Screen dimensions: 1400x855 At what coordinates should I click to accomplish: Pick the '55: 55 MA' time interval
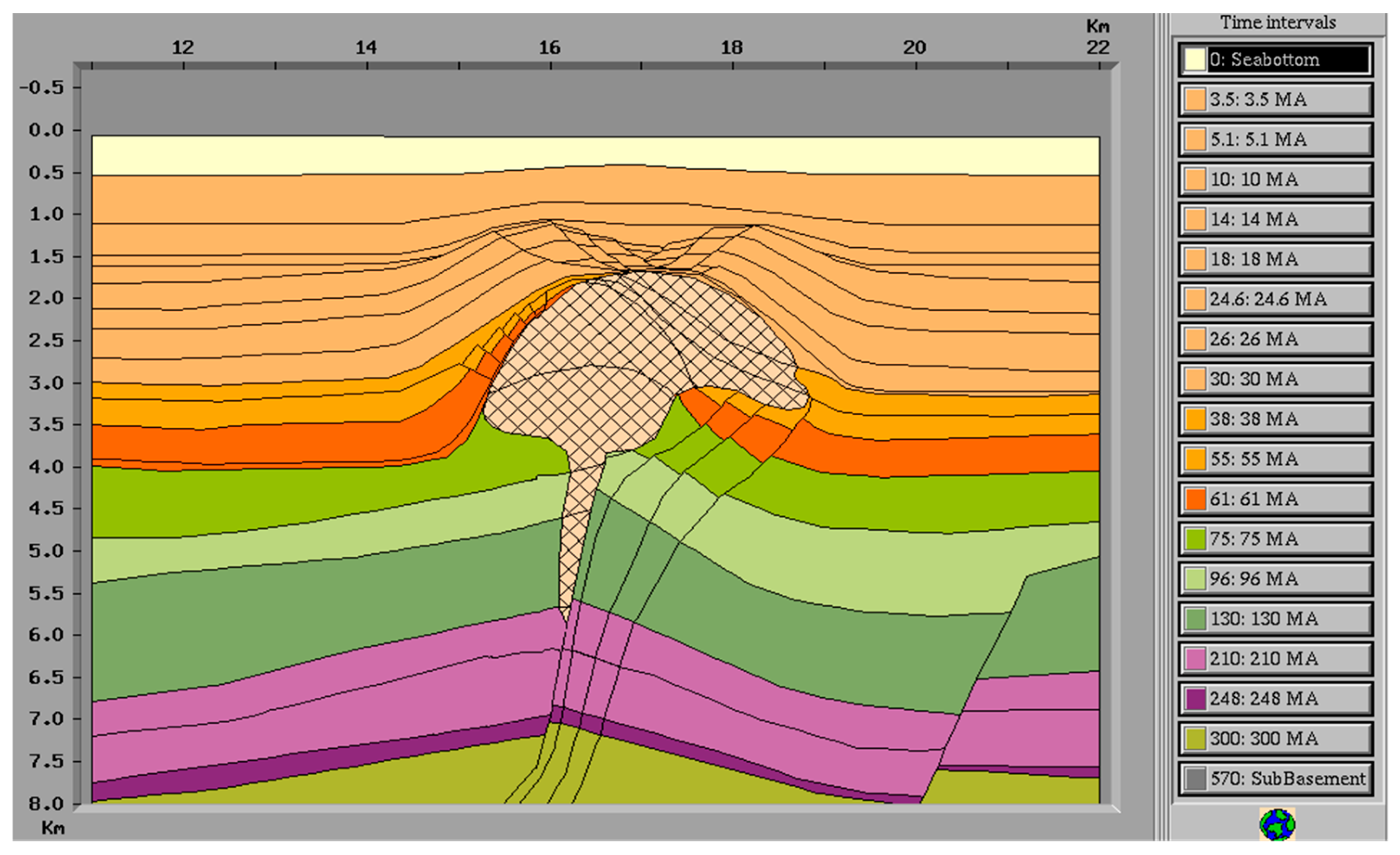(x=1276, y=459)
